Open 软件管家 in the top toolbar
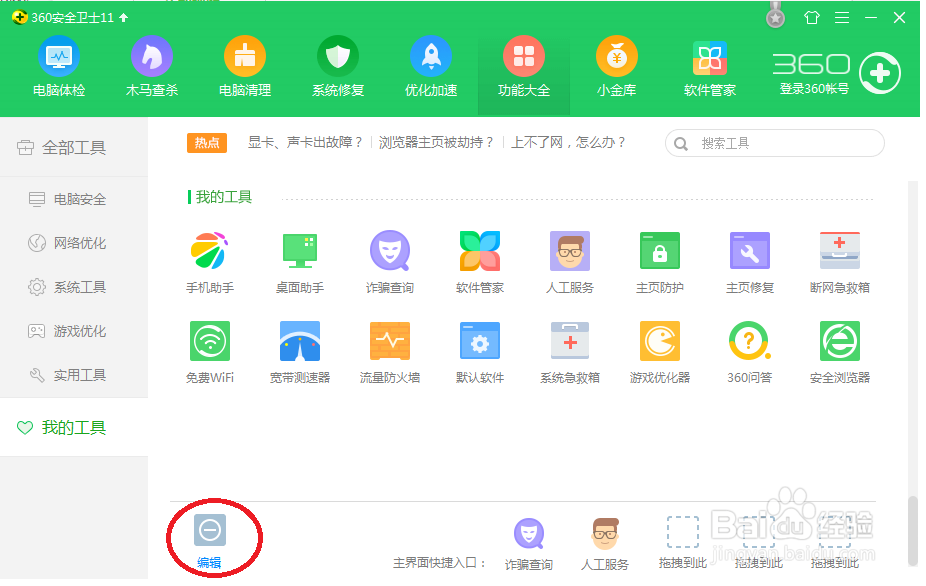Image resolution: width=926 pixels, height=586 pixels. pyautogui.click(x=710, y=67)
